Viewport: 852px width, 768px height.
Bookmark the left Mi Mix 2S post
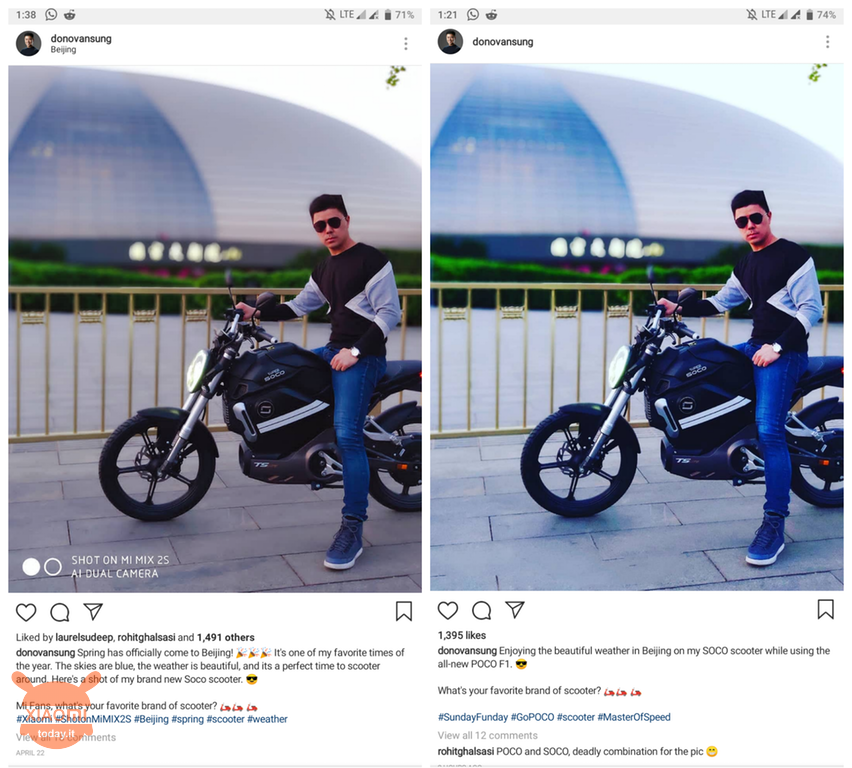pyautogui.click(x=404, y=611)
